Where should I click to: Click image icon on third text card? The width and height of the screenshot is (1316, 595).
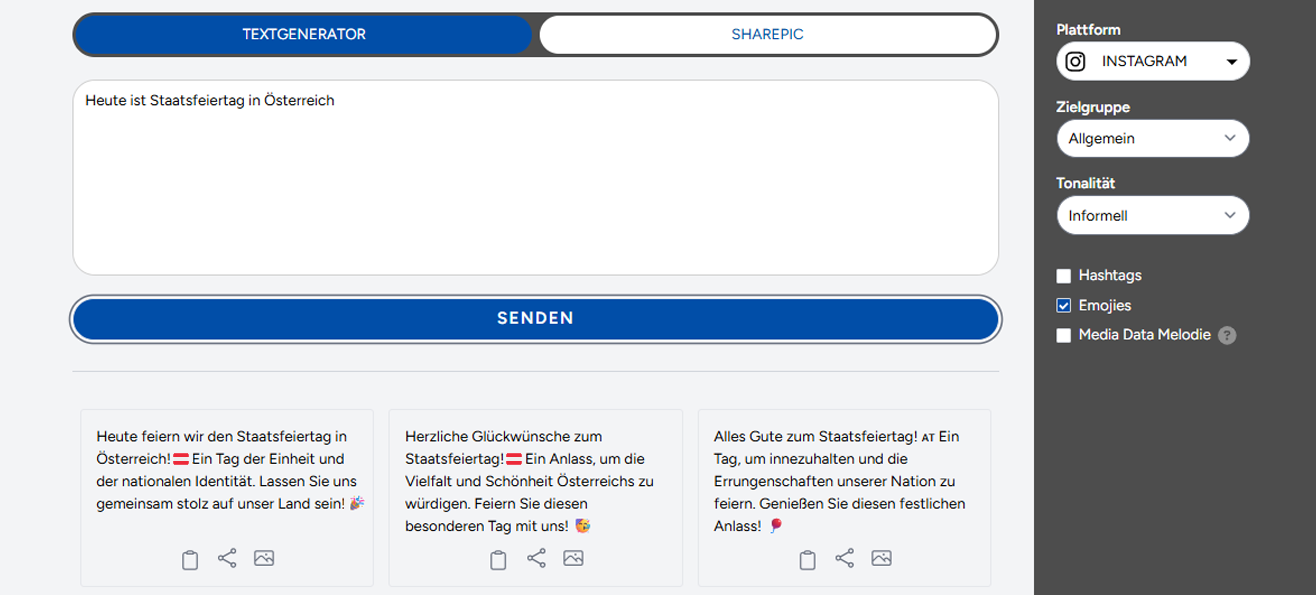[881, 558]
